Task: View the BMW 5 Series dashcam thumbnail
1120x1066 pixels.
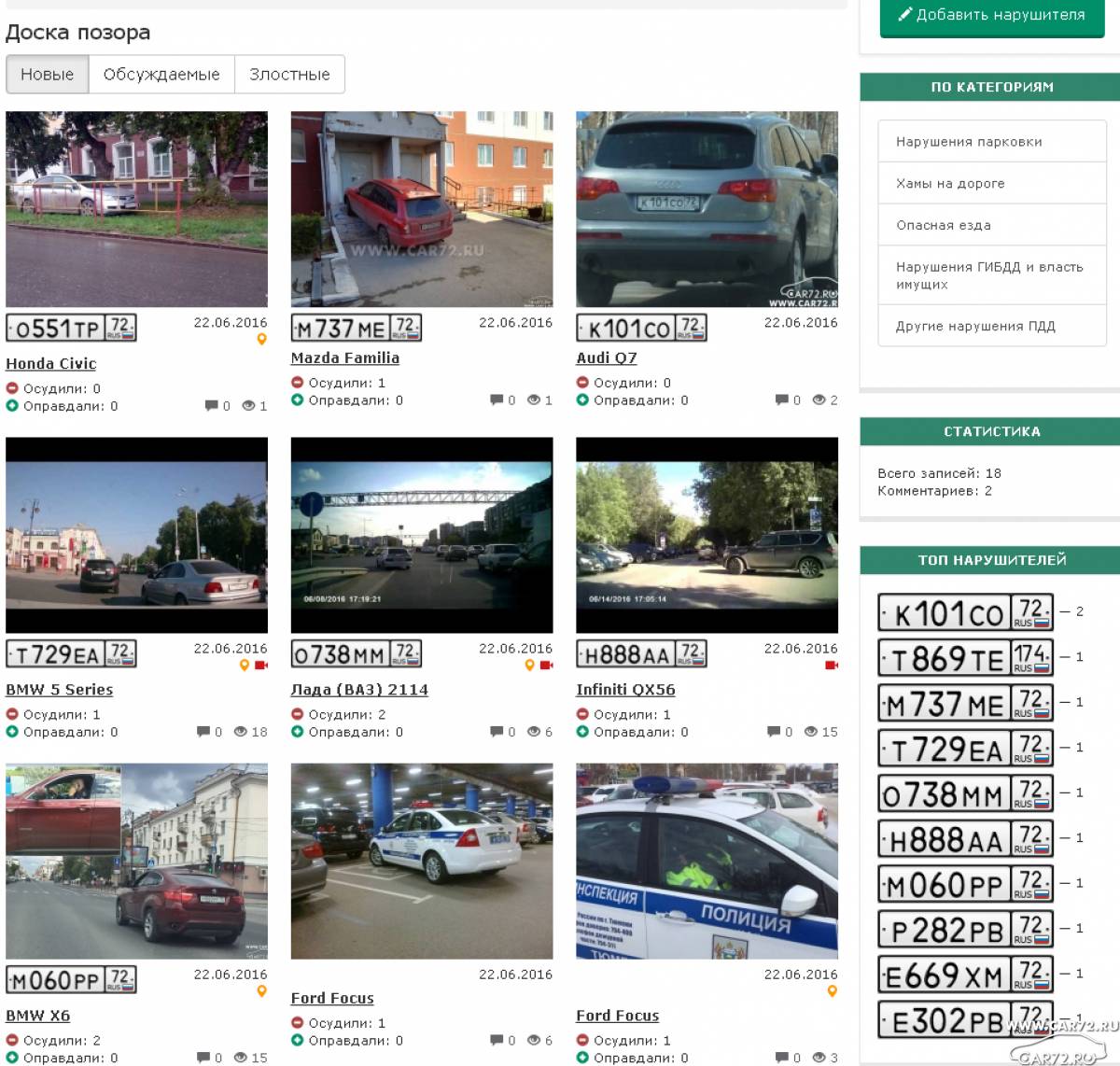Action: 136,535
